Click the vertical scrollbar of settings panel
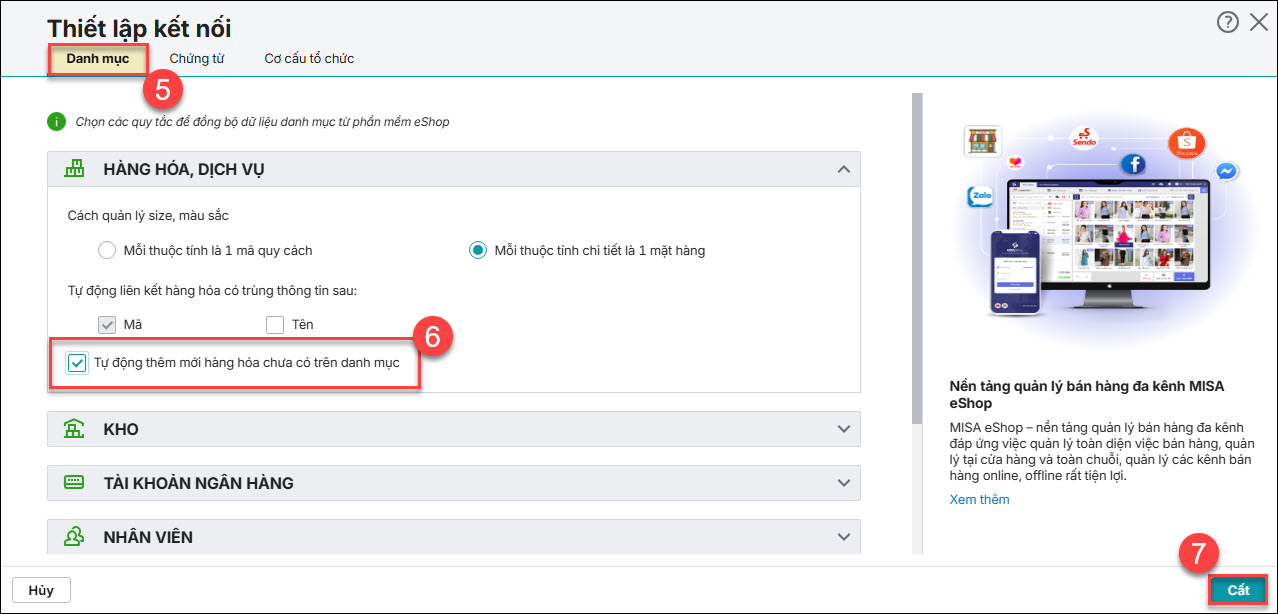Viewport: 1278px width, 614px height. [x=916, y=260]
